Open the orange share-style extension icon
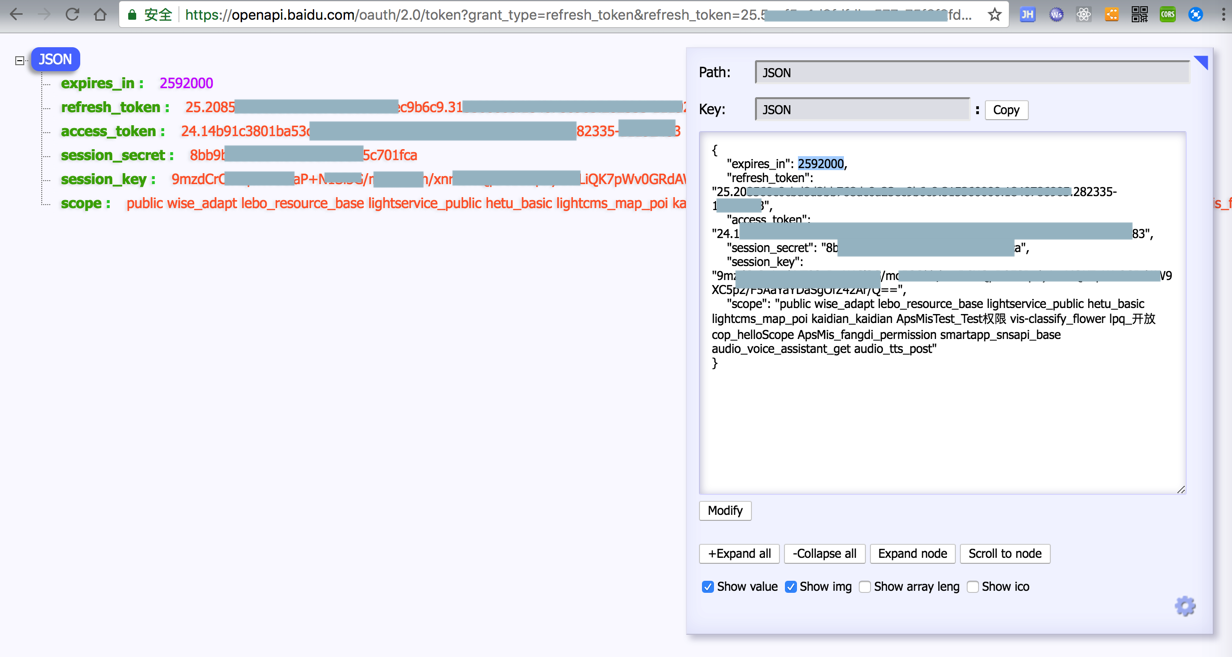The image size is (1232, 657). click(x=1112, y=15)
